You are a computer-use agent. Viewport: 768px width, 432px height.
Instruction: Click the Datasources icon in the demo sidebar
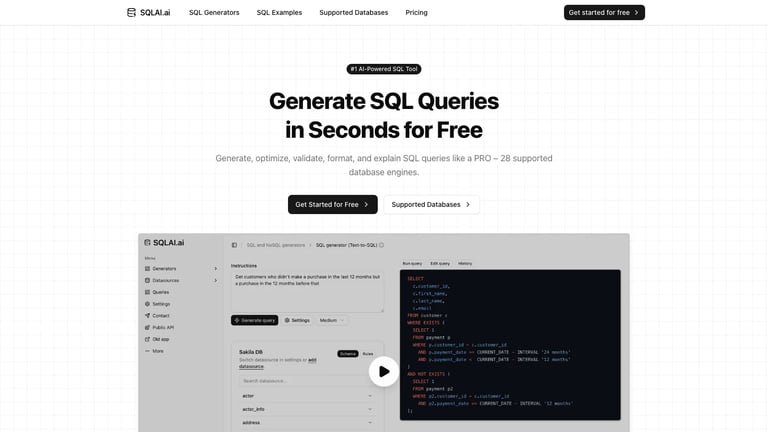[147, 280]
